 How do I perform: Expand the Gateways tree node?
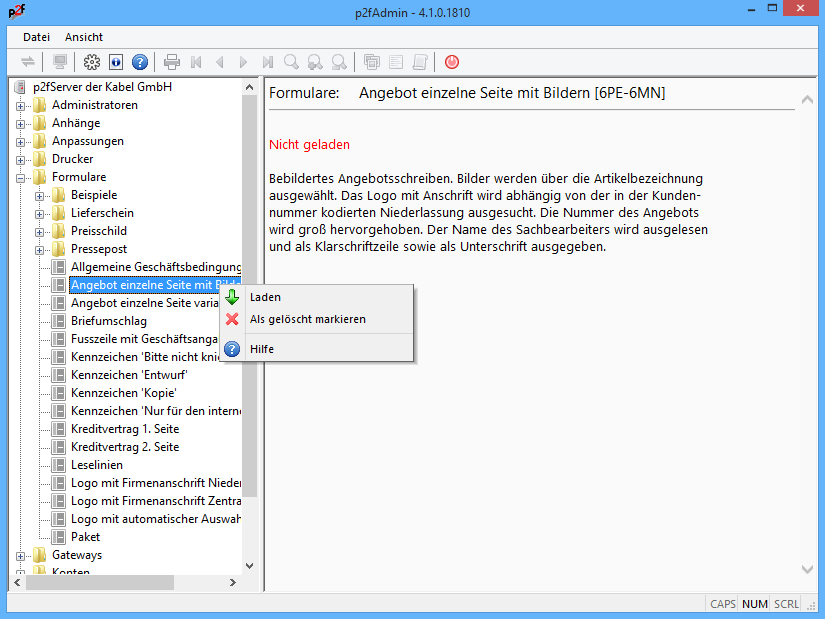click(21, 556)
